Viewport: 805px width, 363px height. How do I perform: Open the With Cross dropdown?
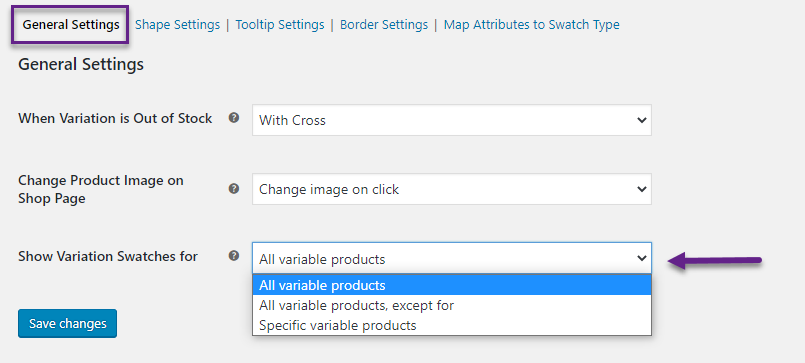452,120
